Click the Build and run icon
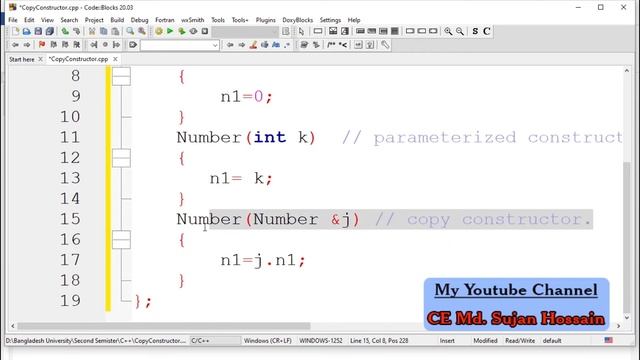640x360 pixels. click(x=182, y=31)
